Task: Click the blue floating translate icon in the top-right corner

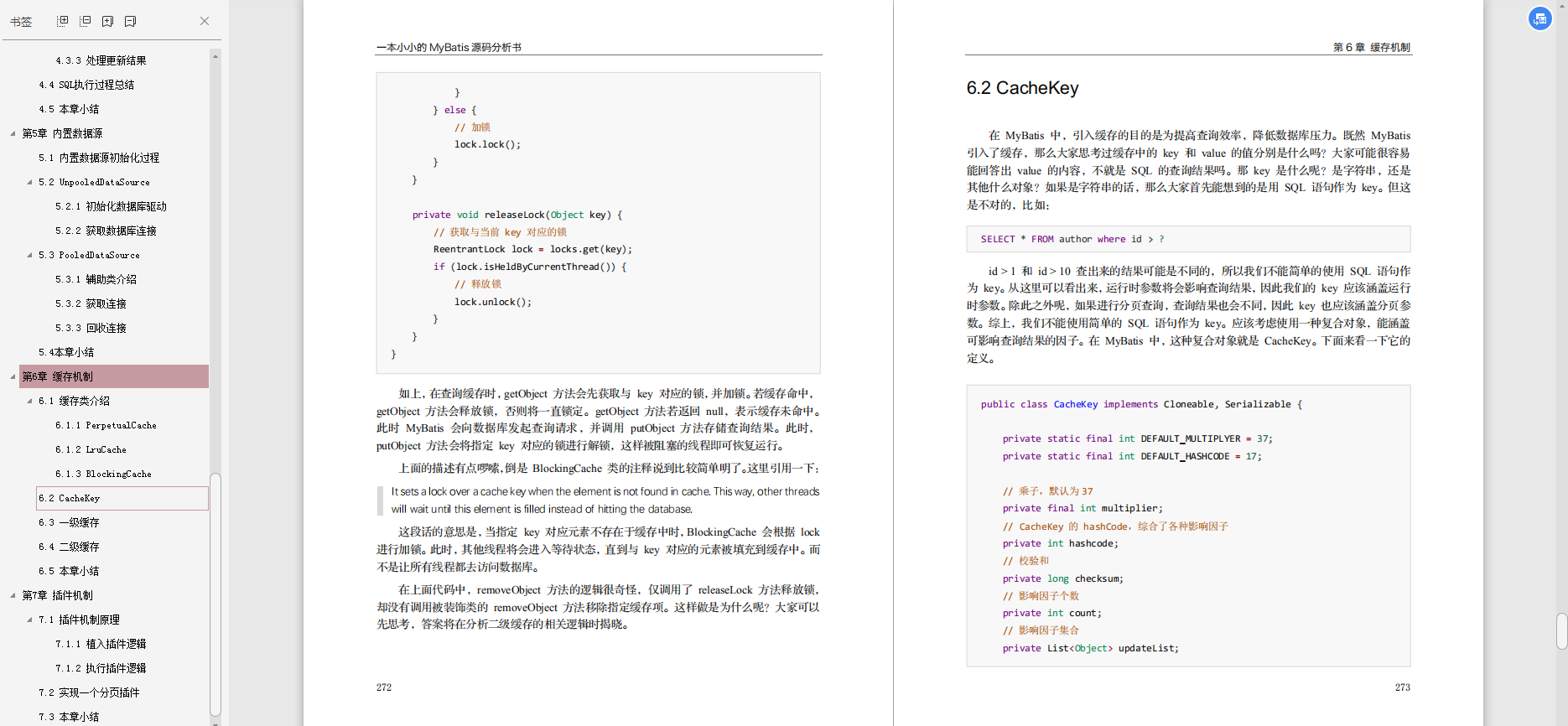Action: coord(1540,18)
